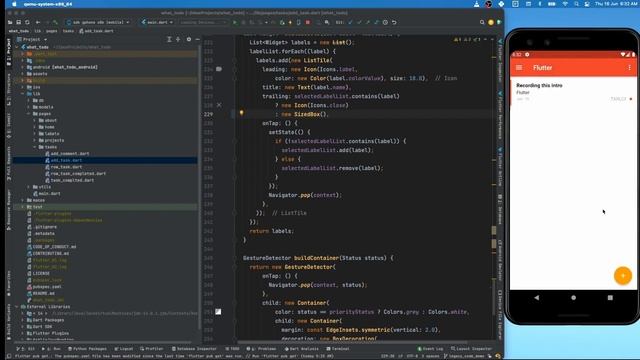Click the Save All icon in toolbar
The image size is (640, 360).
point(18,22)
